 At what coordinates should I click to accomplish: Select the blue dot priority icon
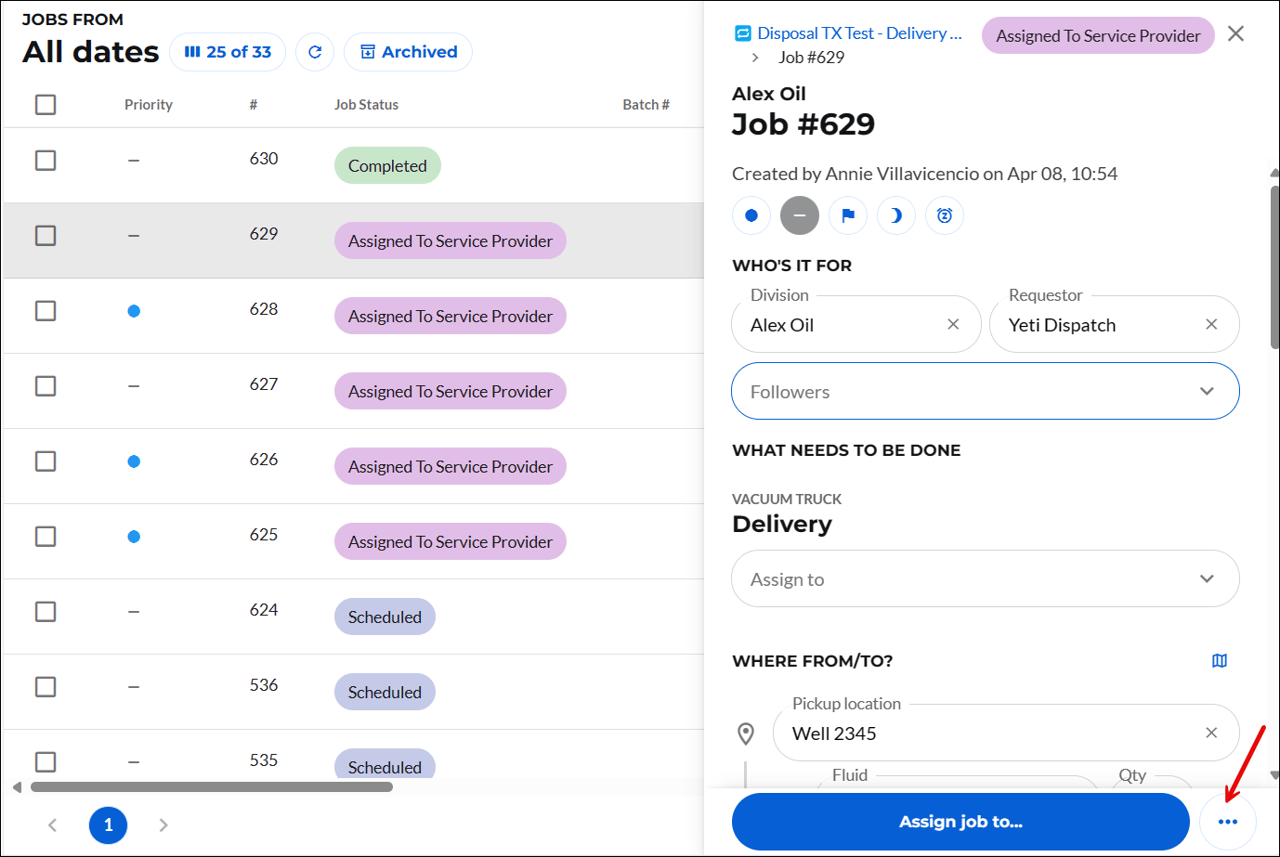click(751, 215)
